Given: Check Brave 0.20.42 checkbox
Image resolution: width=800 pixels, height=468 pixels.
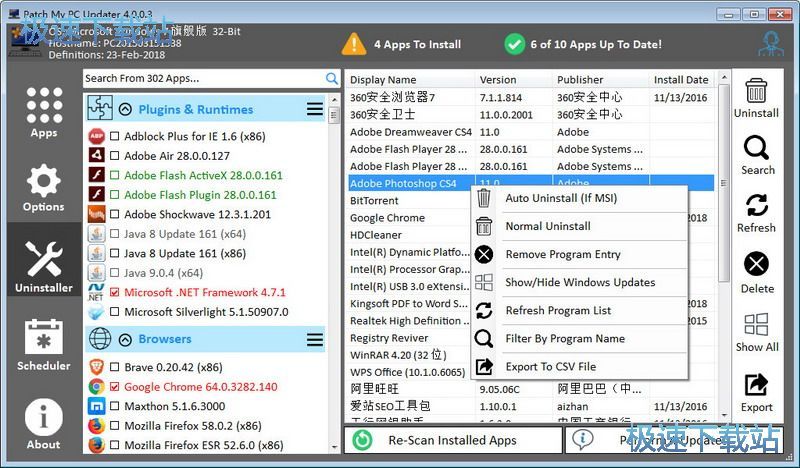Looking at the screenshot, I should pyautogui.click(x=115, y=367).
